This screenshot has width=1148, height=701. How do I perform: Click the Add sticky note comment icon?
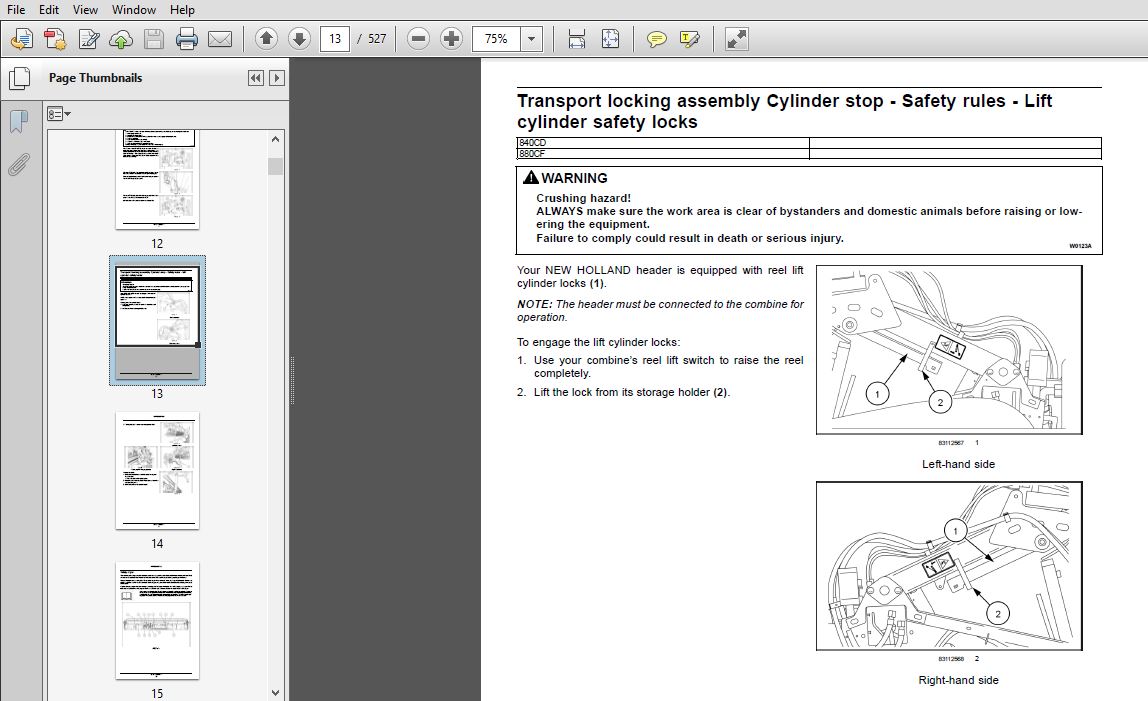(x=657, y=39)
